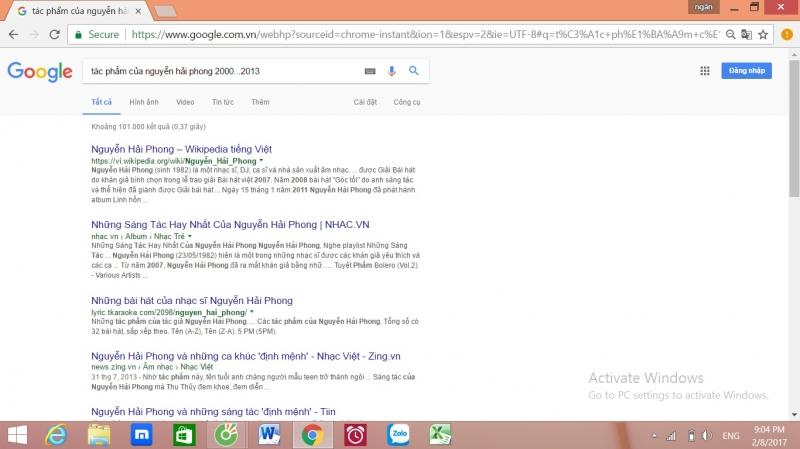
Task: Open 'Nguyễn Hải Phong – Wikipedia tiếng Việt' link
Action: 181,149
